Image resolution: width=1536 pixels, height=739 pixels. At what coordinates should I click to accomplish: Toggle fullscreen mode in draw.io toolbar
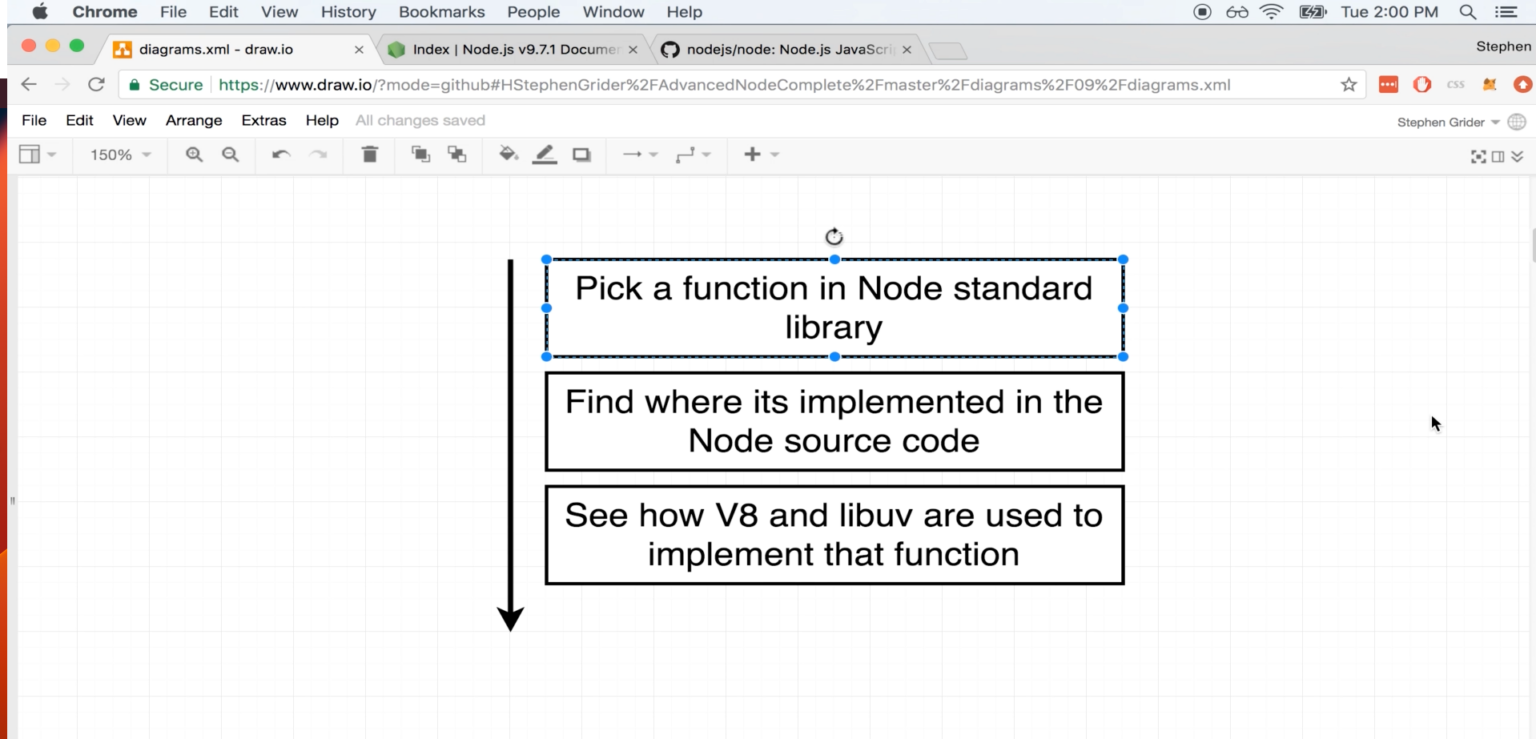1478,156
